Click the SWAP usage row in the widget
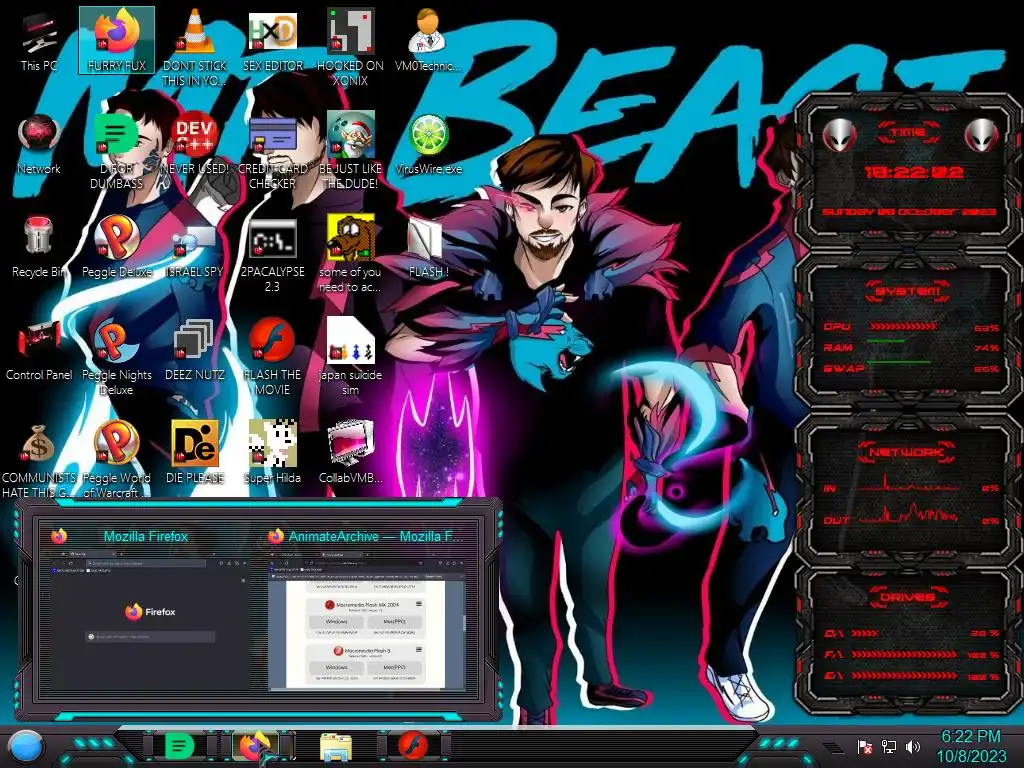The width and height of the screenshot is (1024, 768). coord(912,368)
